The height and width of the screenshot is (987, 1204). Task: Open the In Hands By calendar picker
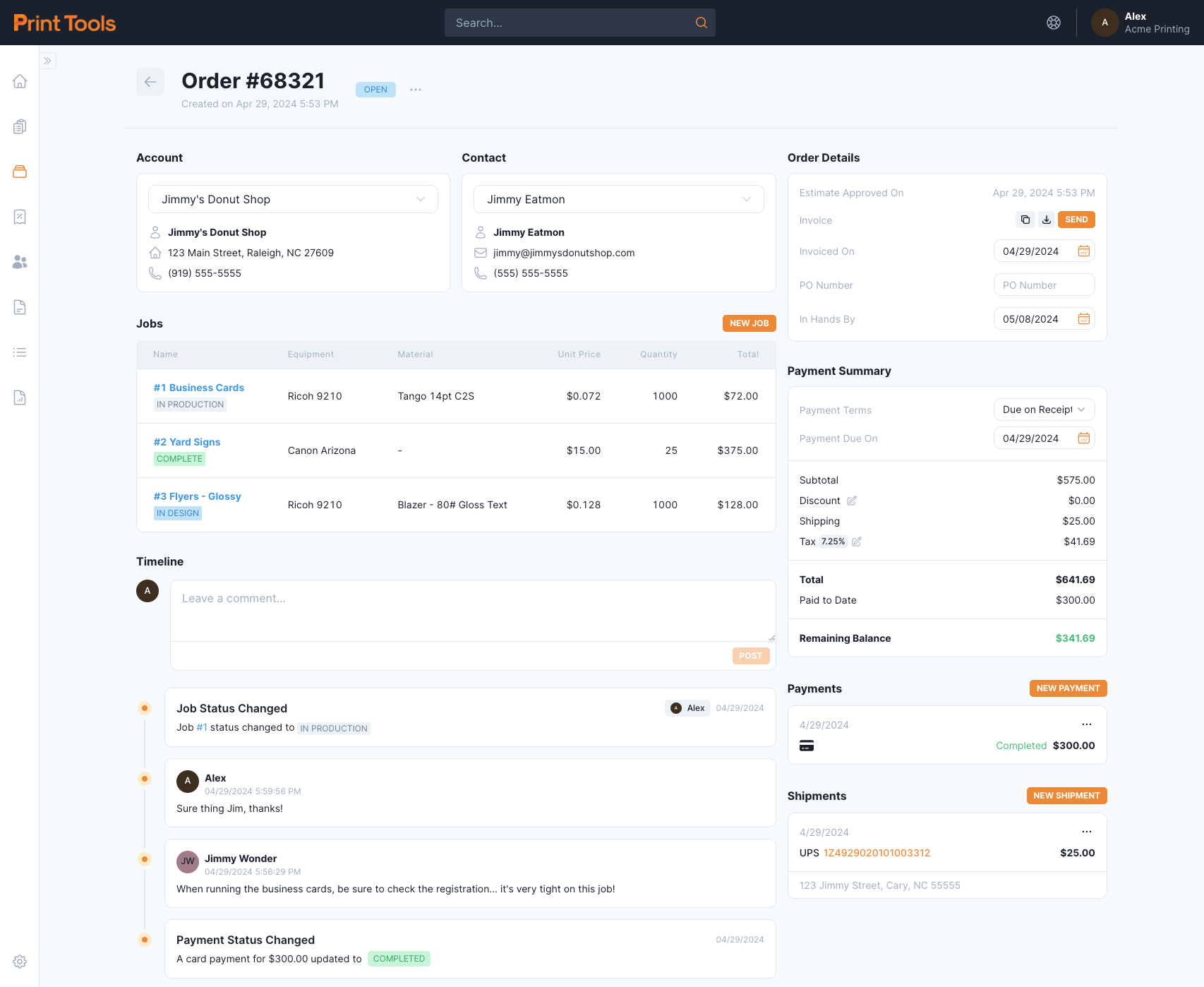click(x=1084, y=318)
